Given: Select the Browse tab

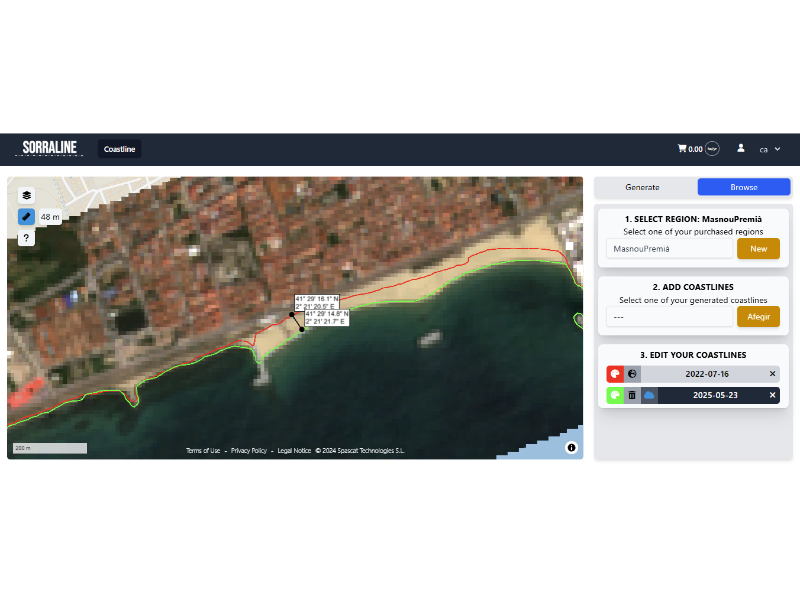Looking at the screenshot, I should tap(743, 187).
